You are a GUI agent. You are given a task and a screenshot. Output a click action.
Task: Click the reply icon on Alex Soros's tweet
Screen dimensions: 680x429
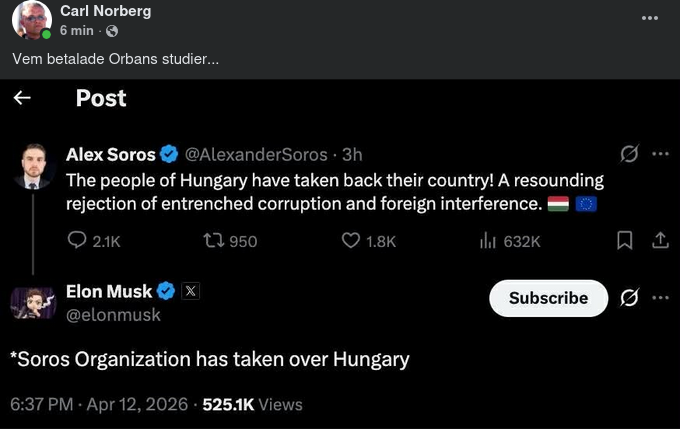pyautogui.click(x=78, y=240)
